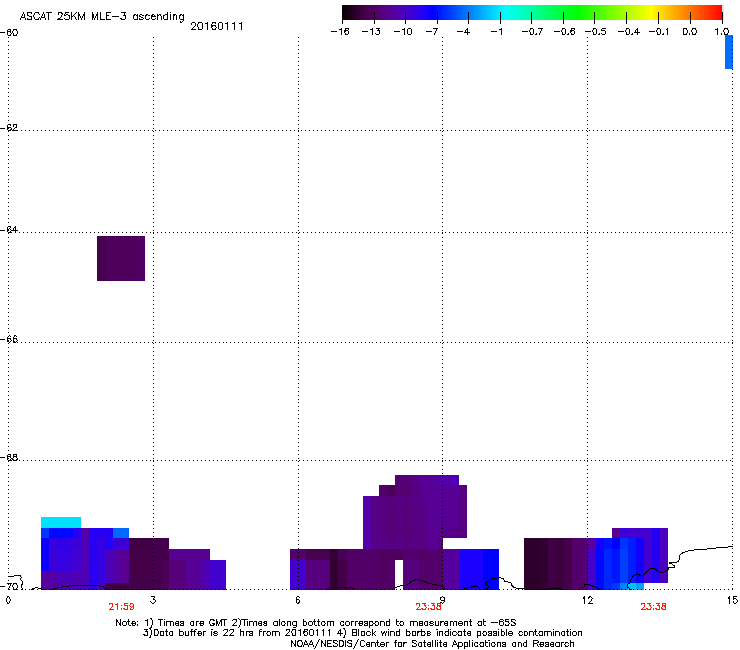Click the colorbar label 0.0
The image size is (740, 650).
[x=690, y=32]
